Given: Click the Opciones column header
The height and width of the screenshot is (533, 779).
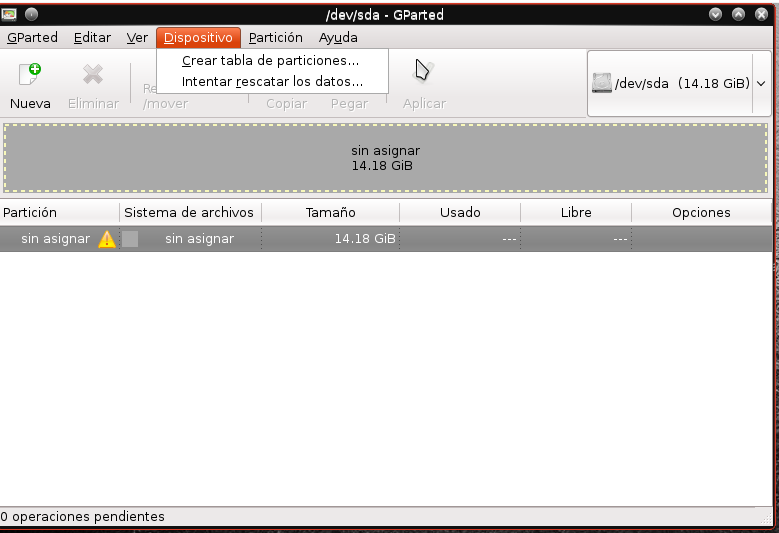Looking at the screenshot, I should [701, 212].
